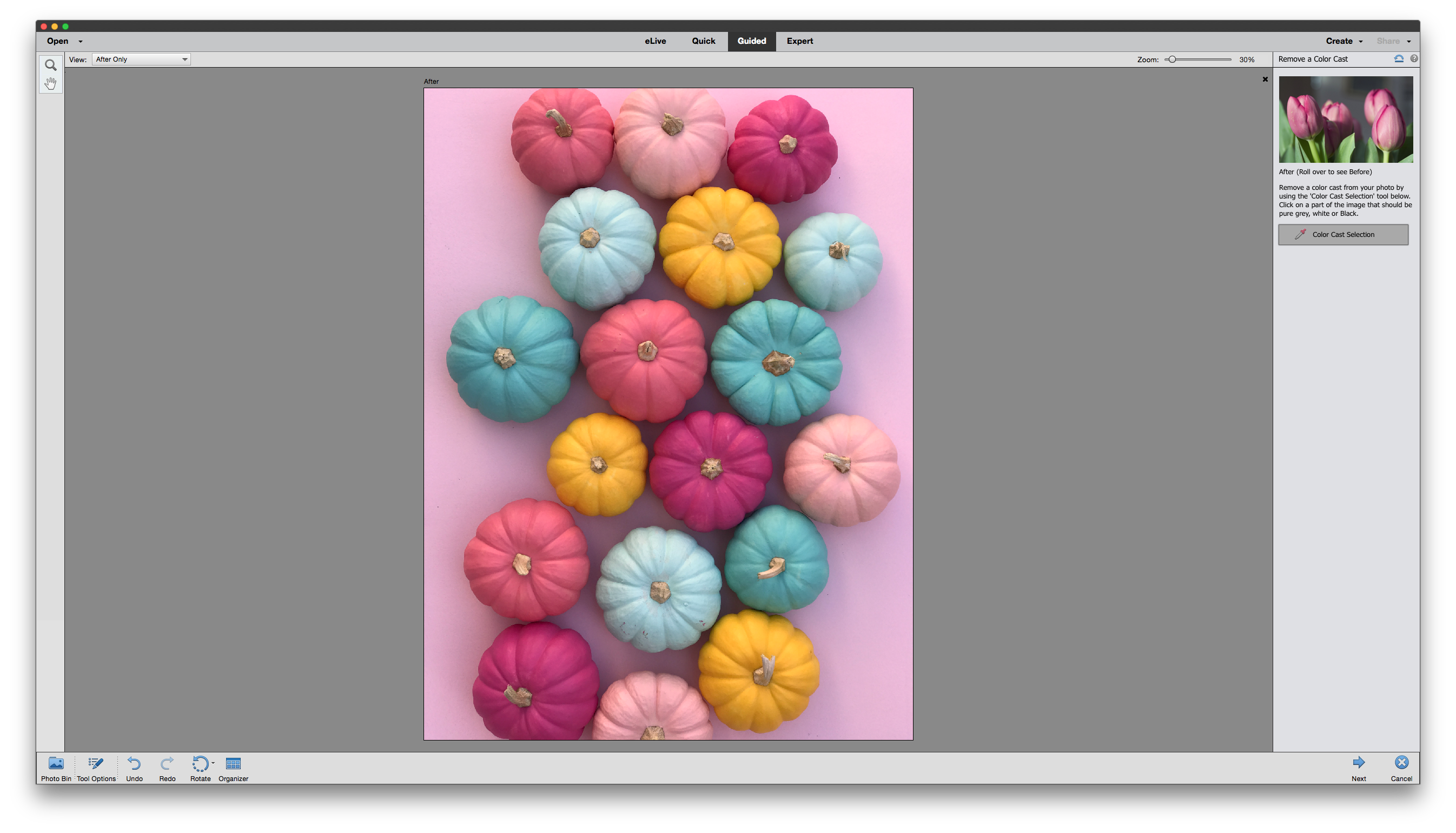Select the Guided tab
Screen dimensions: 1456x833
coord(751,41)
